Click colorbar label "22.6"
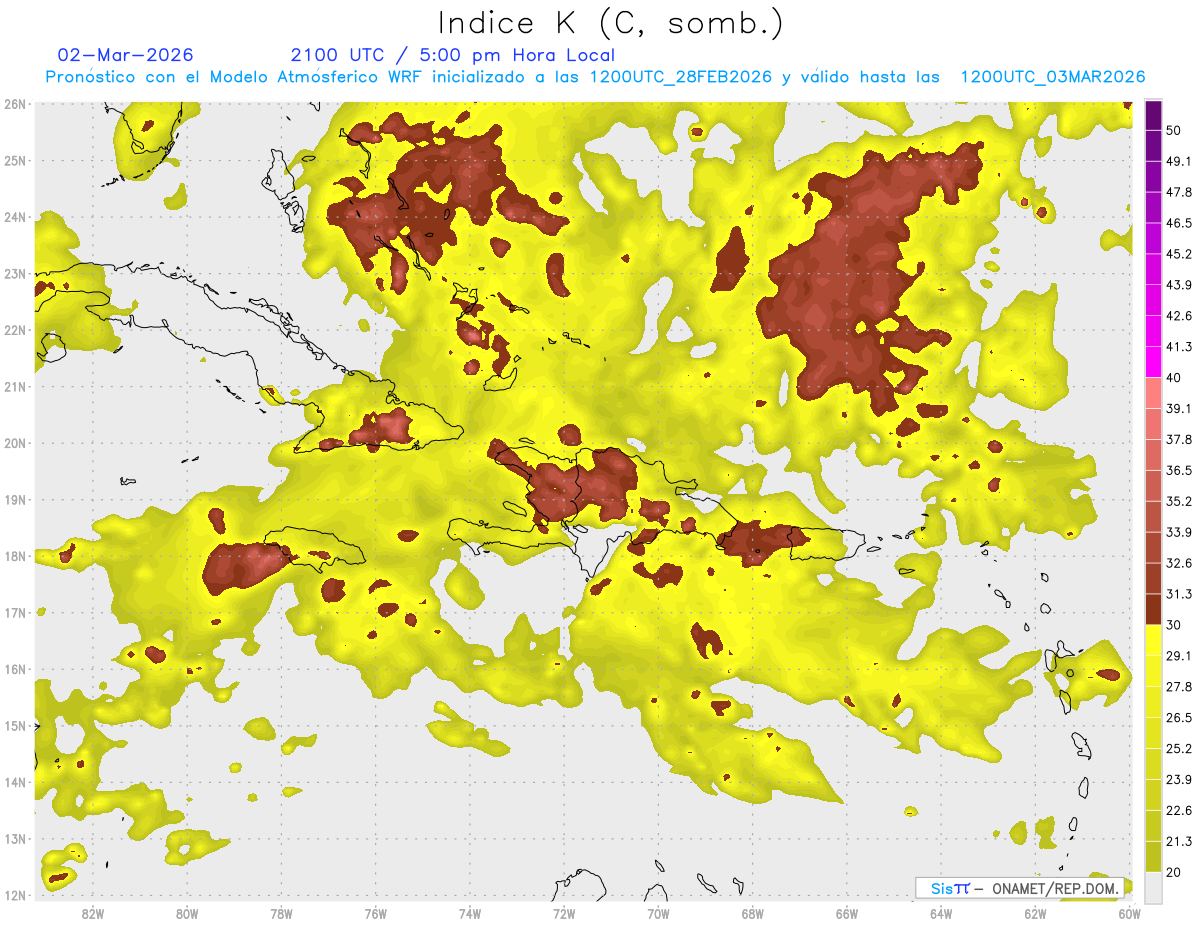The height and width of the screenshot is (927, 1200). pyautogui.click(x=1179, y=810)
